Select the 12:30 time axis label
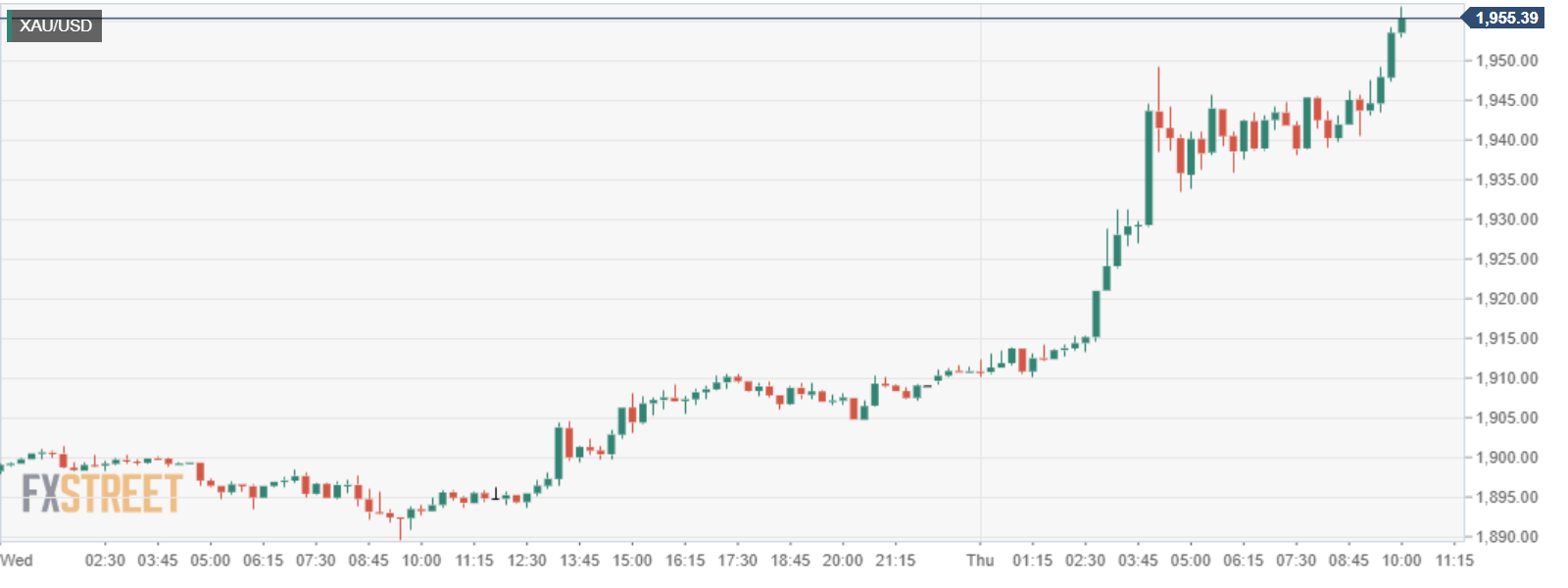Viewport: 1568px width, 588px height. click(x=526, y=560)
